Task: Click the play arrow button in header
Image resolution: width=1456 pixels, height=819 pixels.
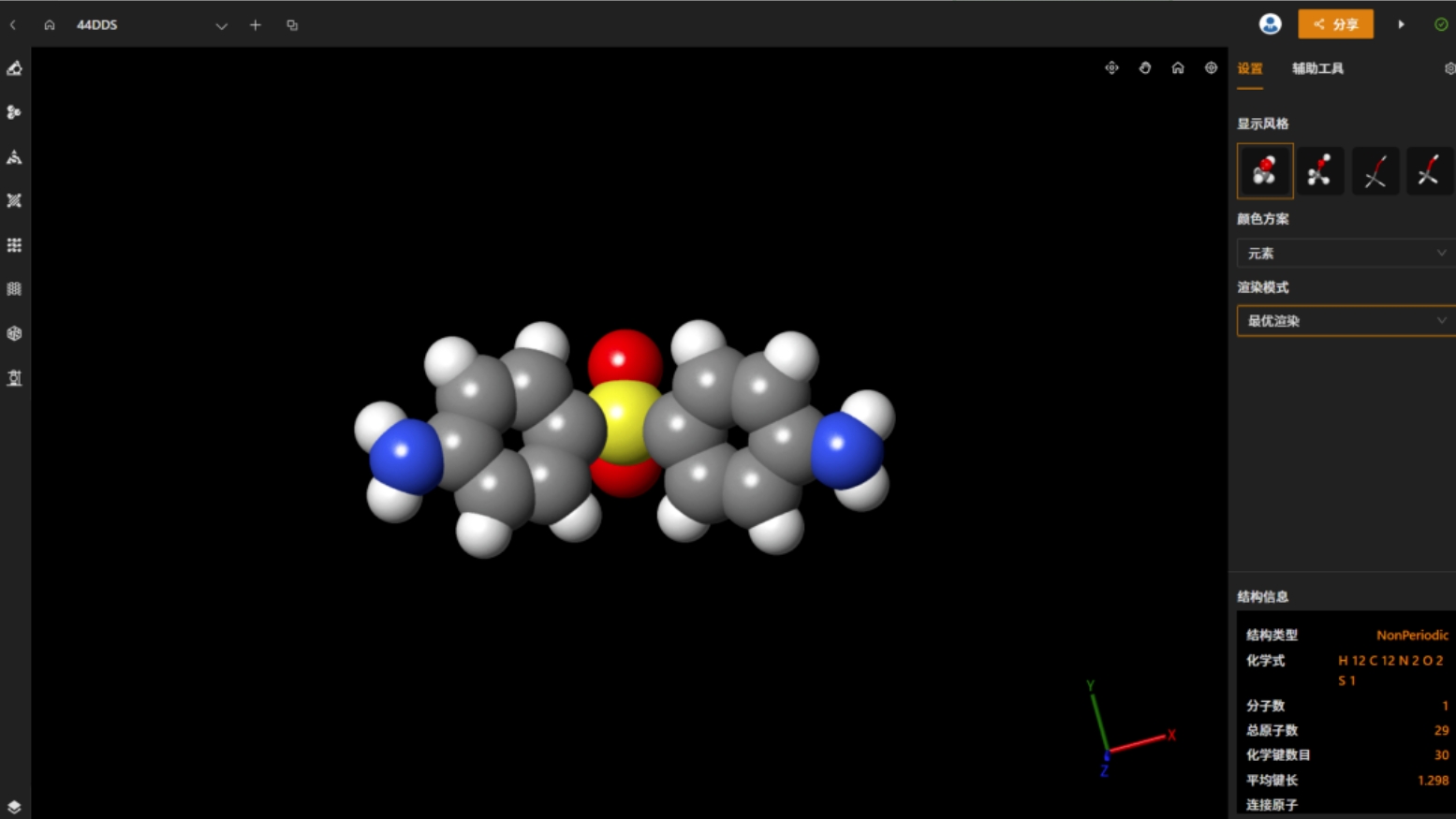Action: pos(1402,24)
